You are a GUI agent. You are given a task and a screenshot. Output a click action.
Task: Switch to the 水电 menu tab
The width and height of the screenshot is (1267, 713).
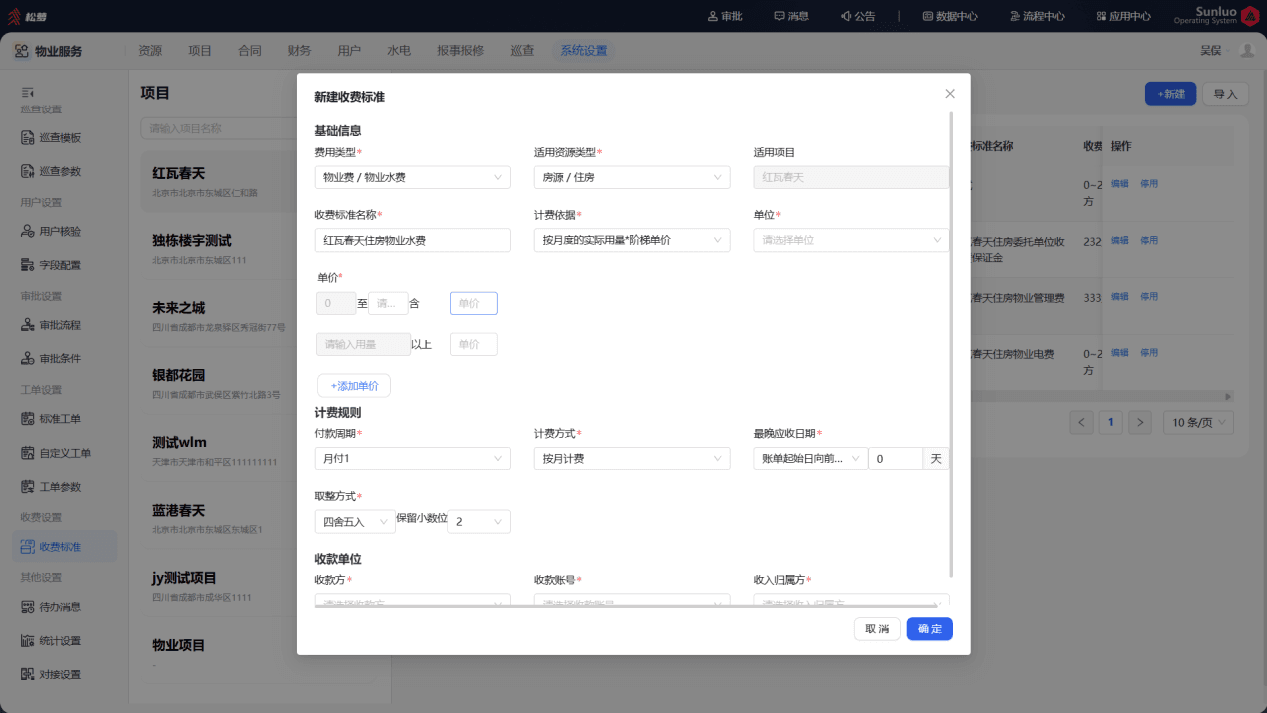pos(399,51)
